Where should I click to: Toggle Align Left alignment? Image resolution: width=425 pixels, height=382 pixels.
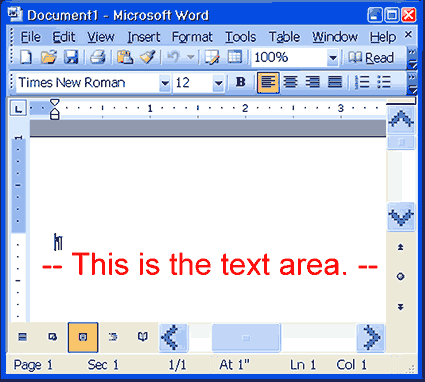[268, 82]
